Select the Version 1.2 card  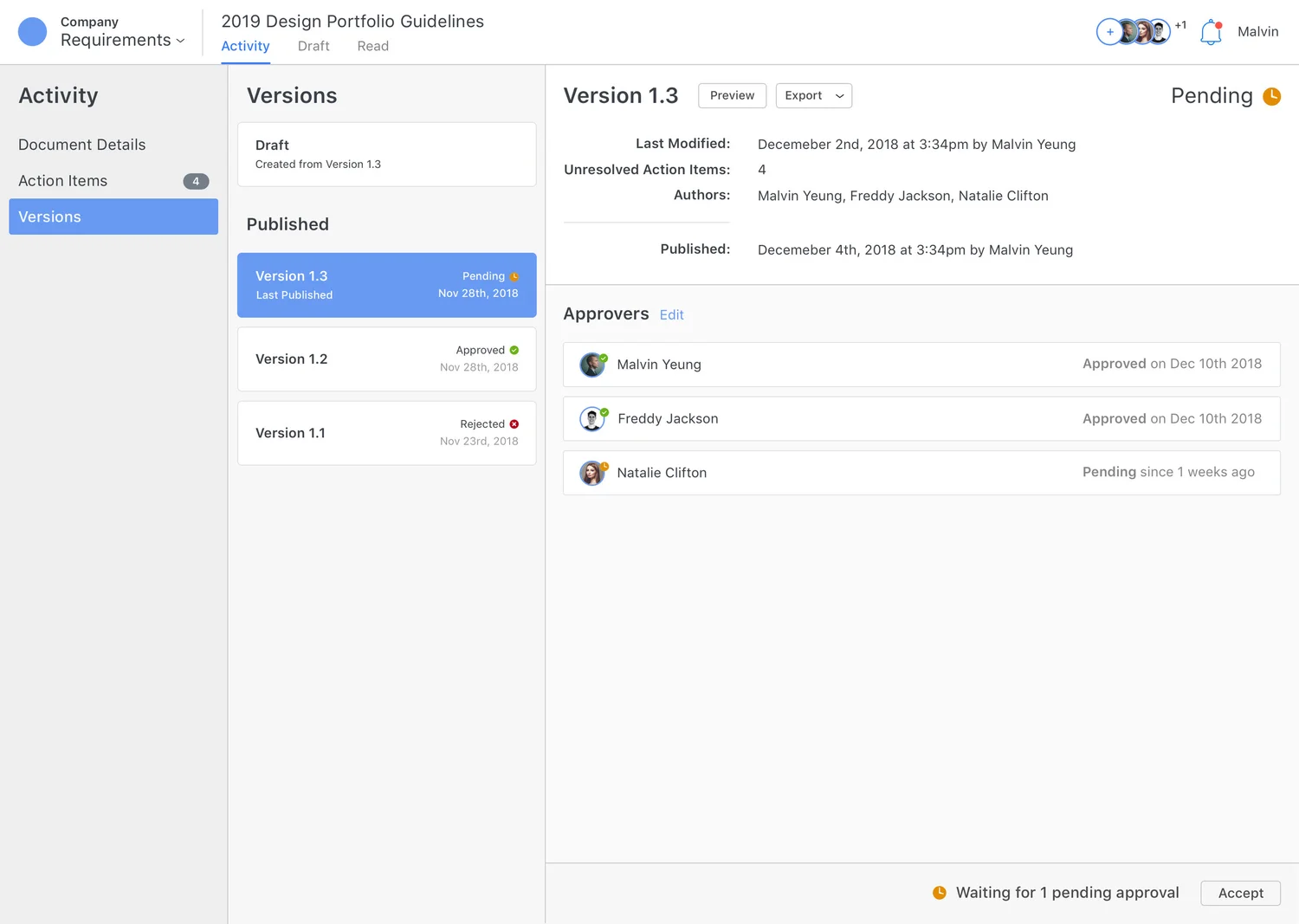(x=387, y=359)
